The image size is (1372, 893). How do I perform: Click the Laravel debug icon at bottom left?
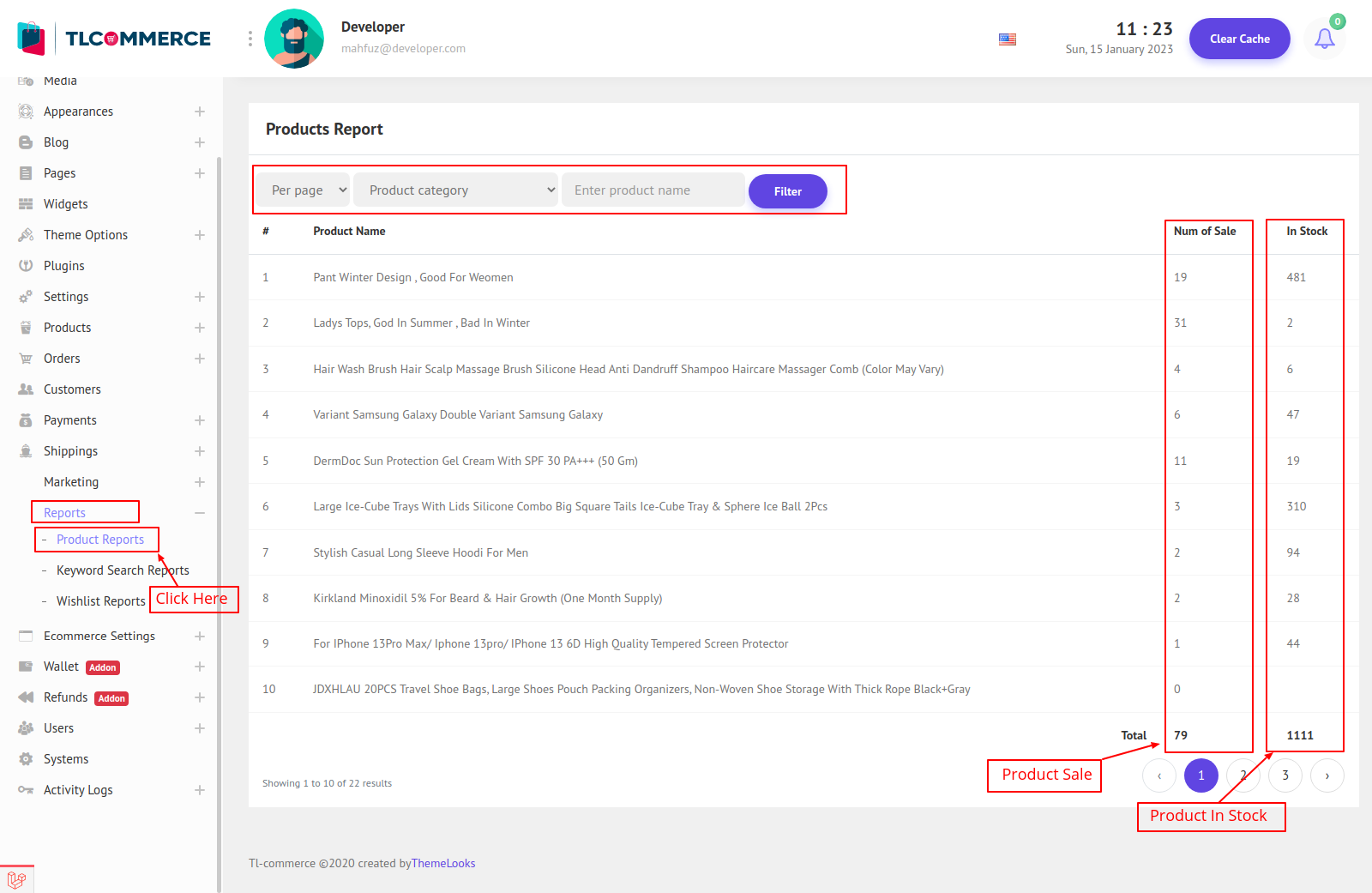[x=16, y=879]
